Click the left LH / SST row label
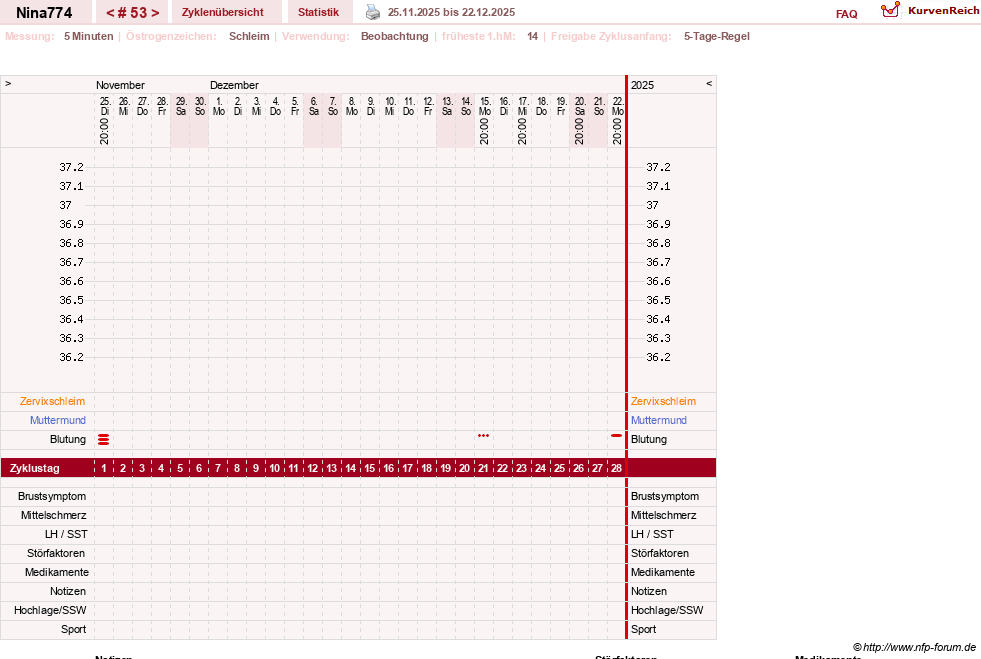This screenshot has height=659, width=981. pos(66,534)
